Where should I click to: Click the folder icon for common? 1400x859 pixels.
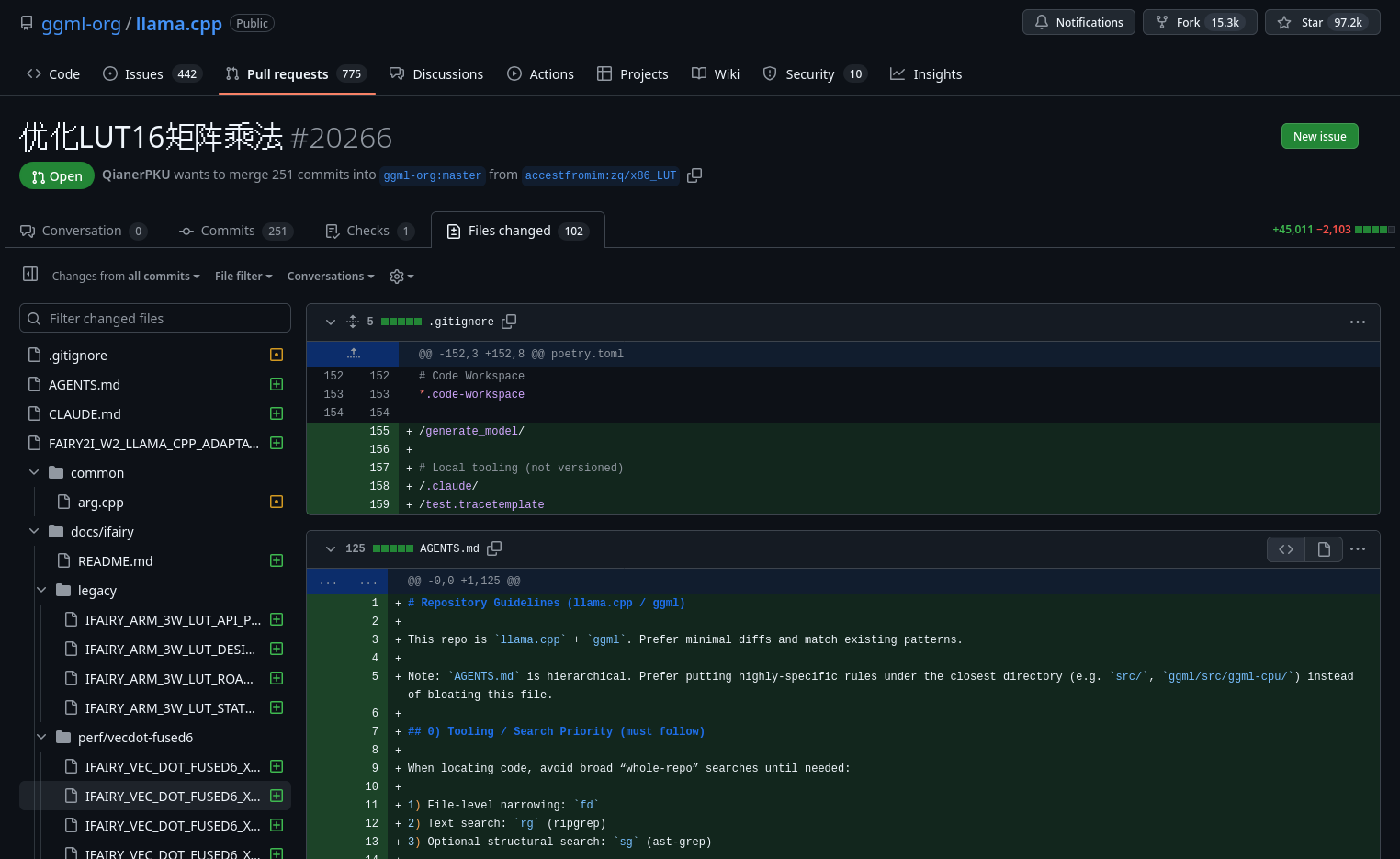[x=56, y=472]
